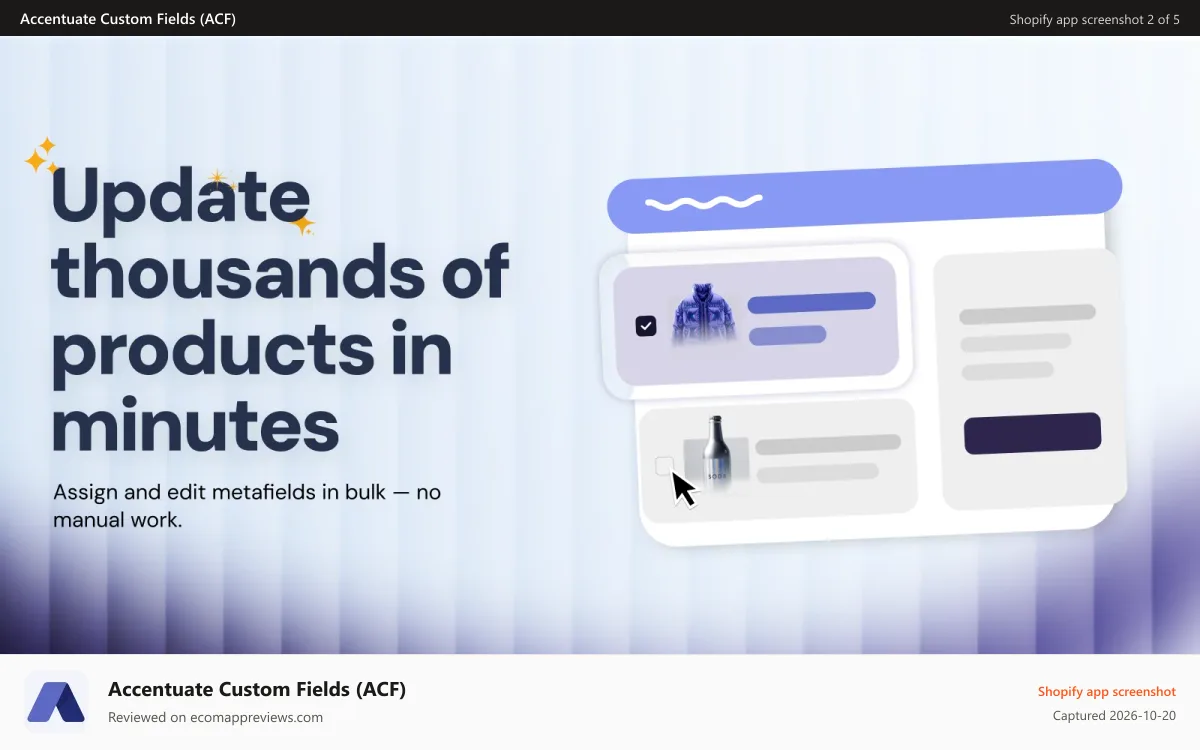
Task: Check the empty box beside the bottle product
Action: [x=664, y=465]
